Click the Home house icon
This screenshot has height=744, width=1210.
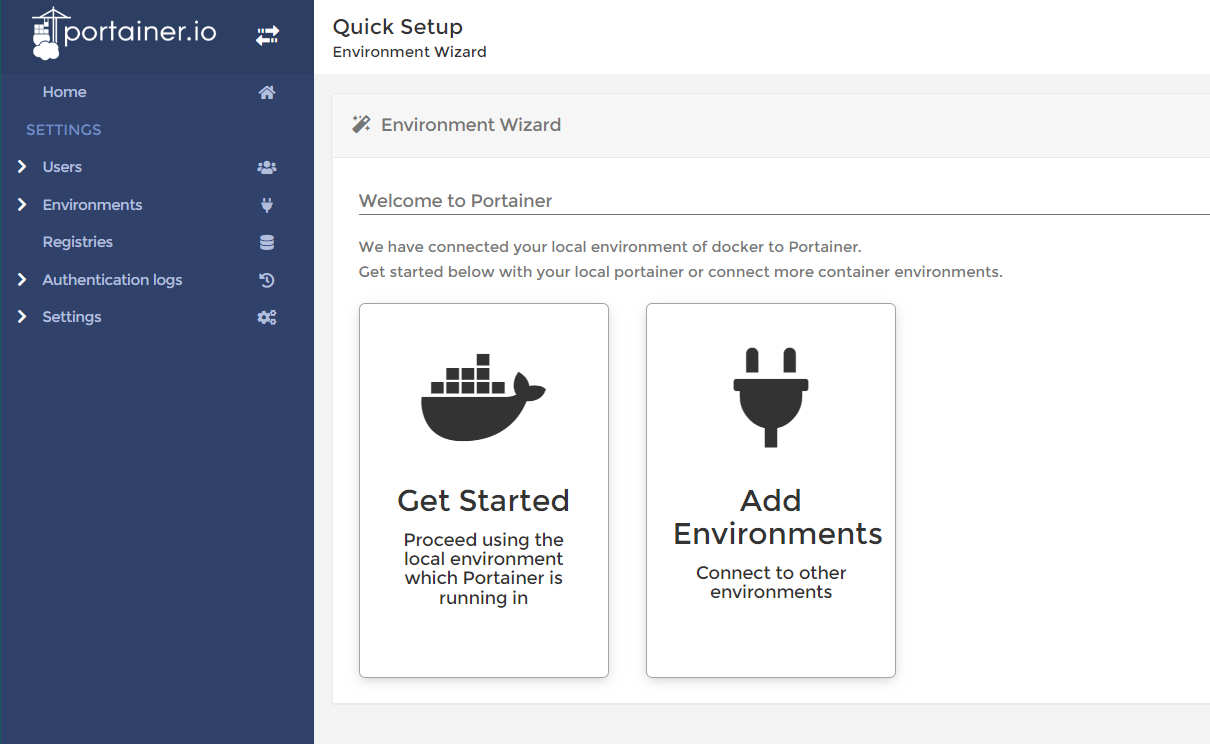tap(267, 92)
